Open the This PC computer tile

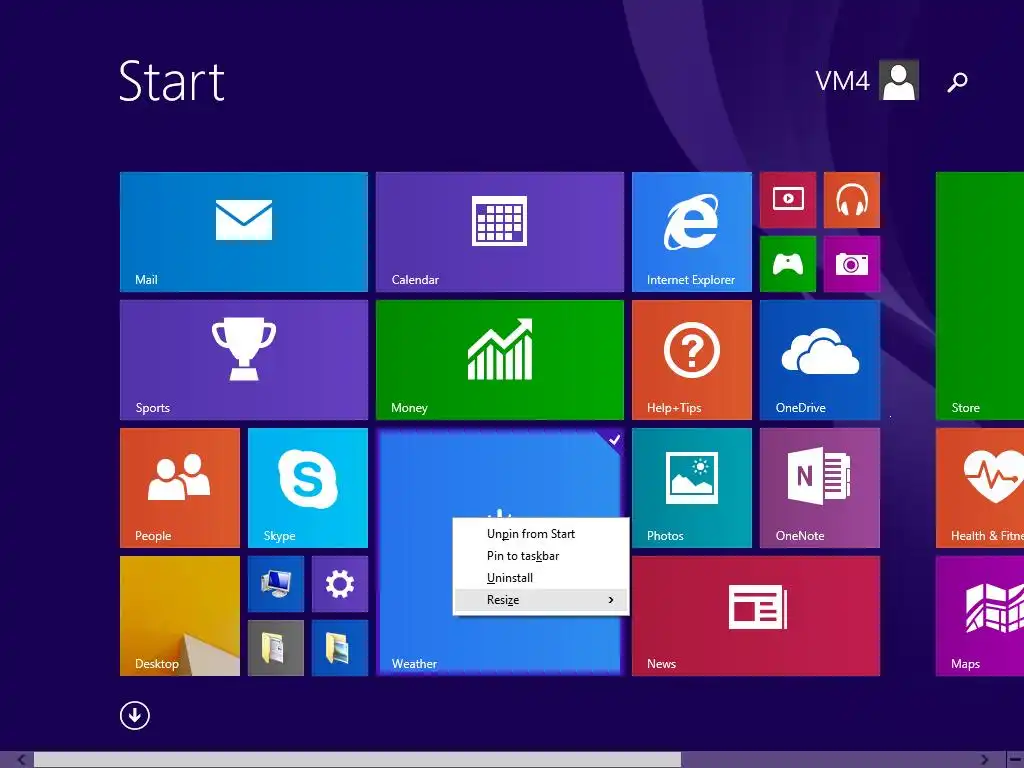(x=276, y=584)
